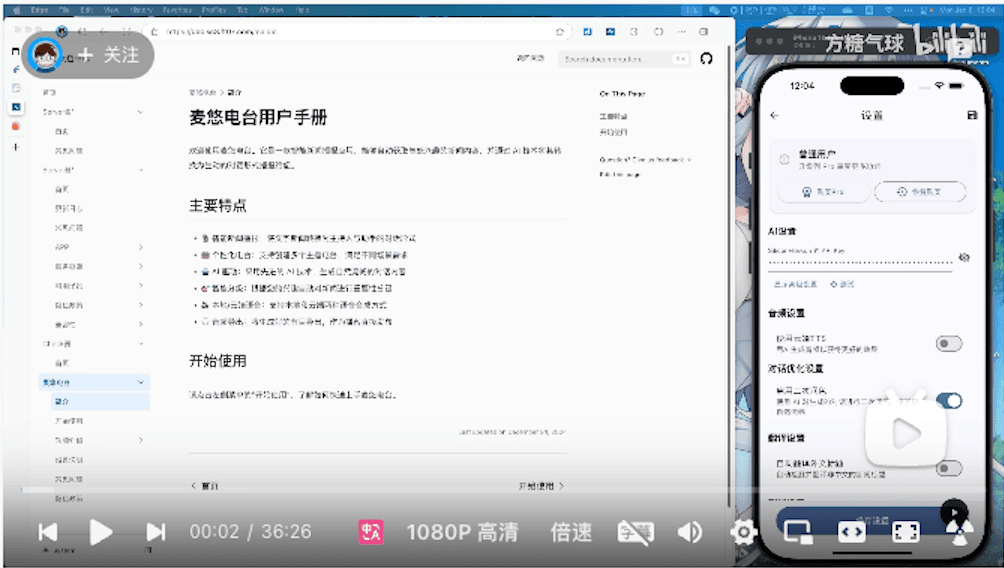The width and height of the screenshot is (1004, 568).
Task: Toggle the subtitle (字幕) icon
Action: (x=635, y=532)
